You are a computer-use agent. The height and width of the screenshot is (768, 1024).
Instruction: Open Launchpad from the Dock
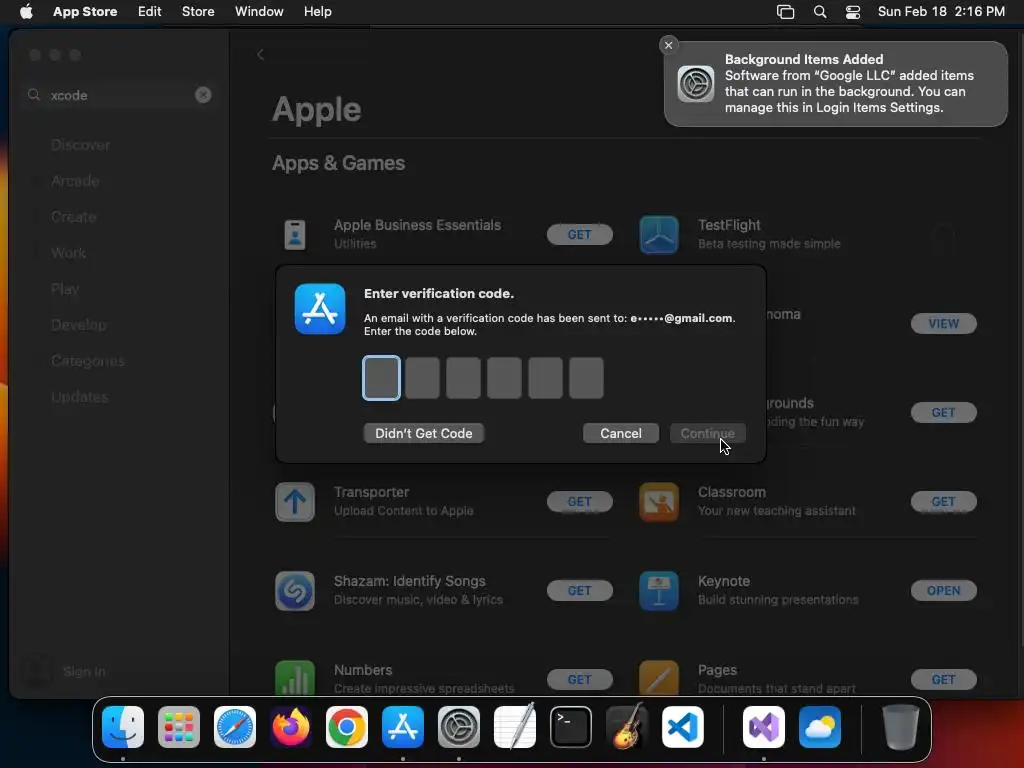[179, 727]
